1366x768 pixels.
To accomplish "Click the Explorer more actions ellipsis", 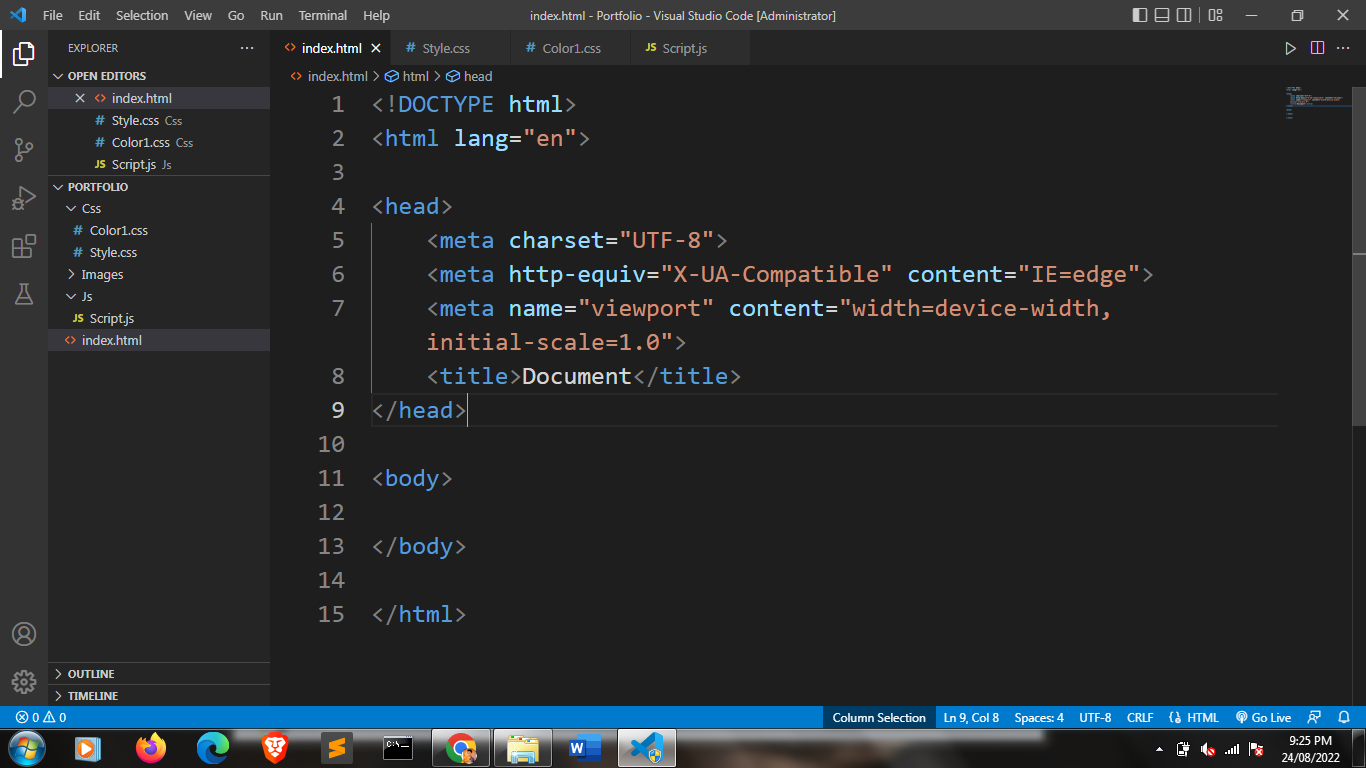I will tap(247, 48).
